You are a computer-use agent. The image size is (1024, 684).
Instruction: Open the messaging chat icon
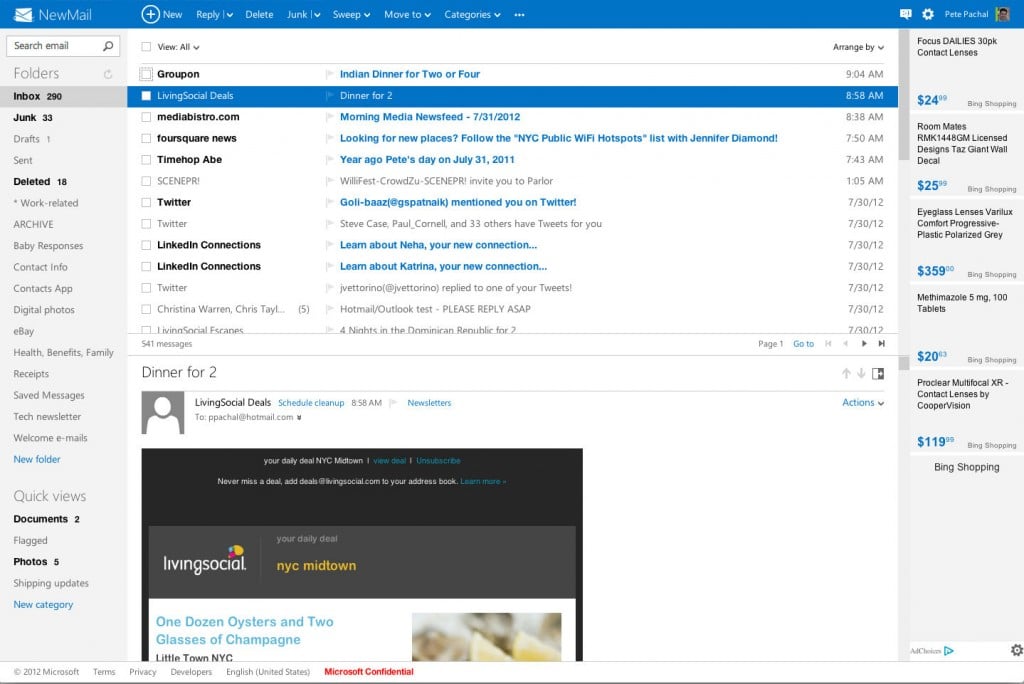click(905, 14)
